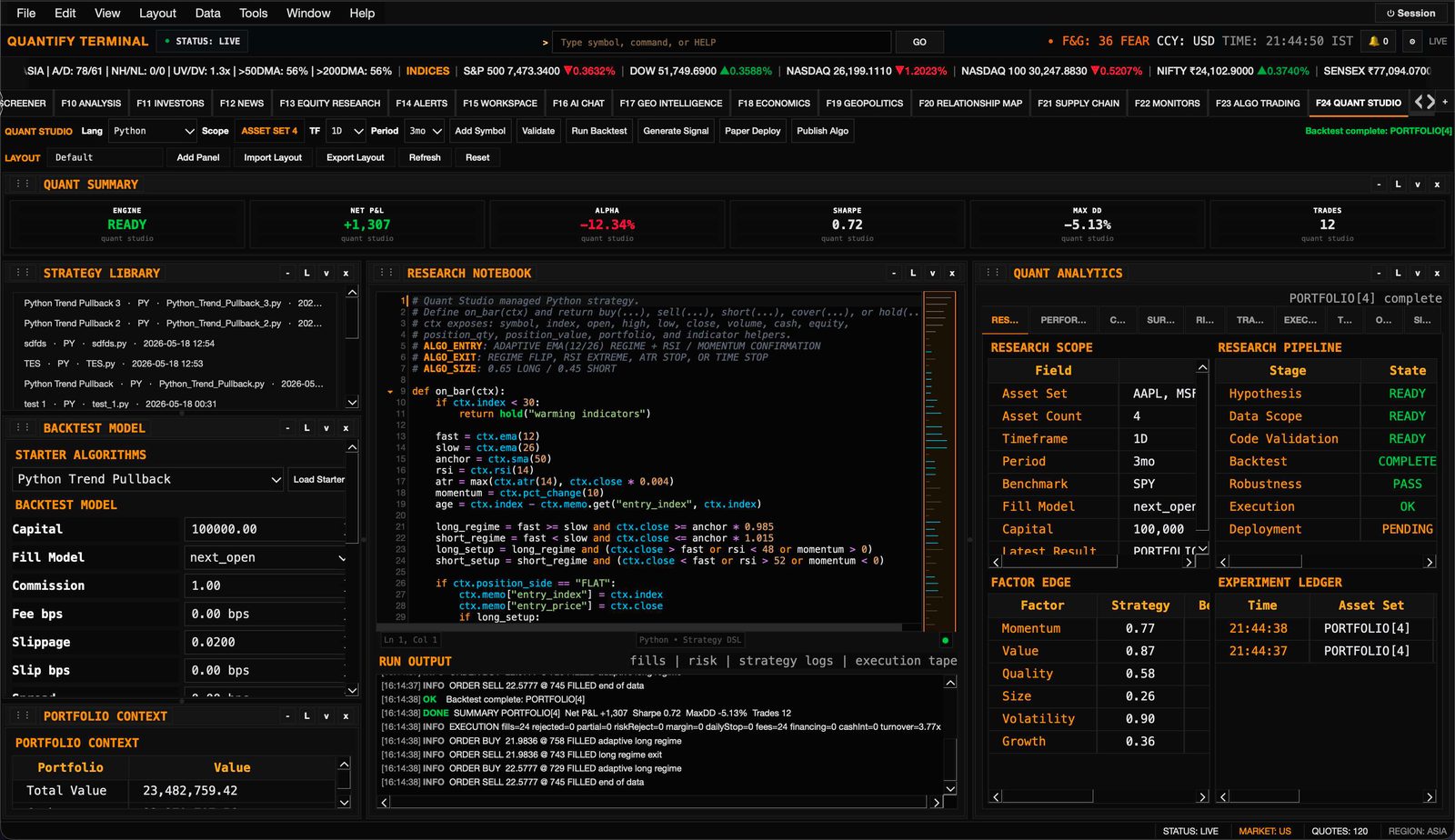The width and height of the screenshot is (1455, 840).
Task: Grab the Quant Summary drag handle
Action: 23,185
